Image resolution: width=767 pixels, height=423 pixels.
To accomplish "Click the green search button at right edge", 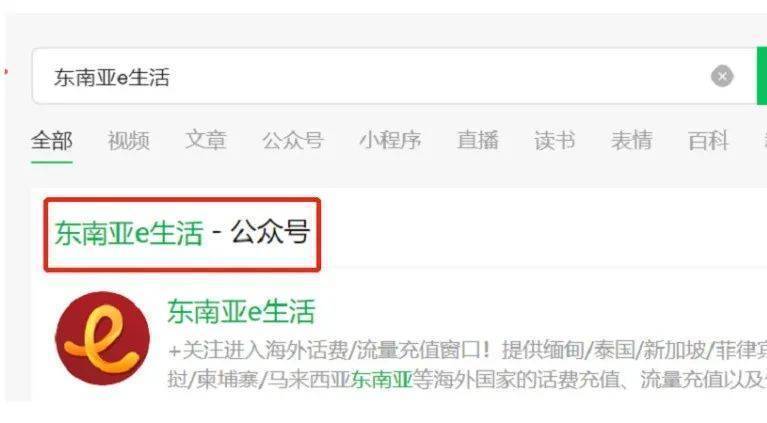I will point(762,76).
